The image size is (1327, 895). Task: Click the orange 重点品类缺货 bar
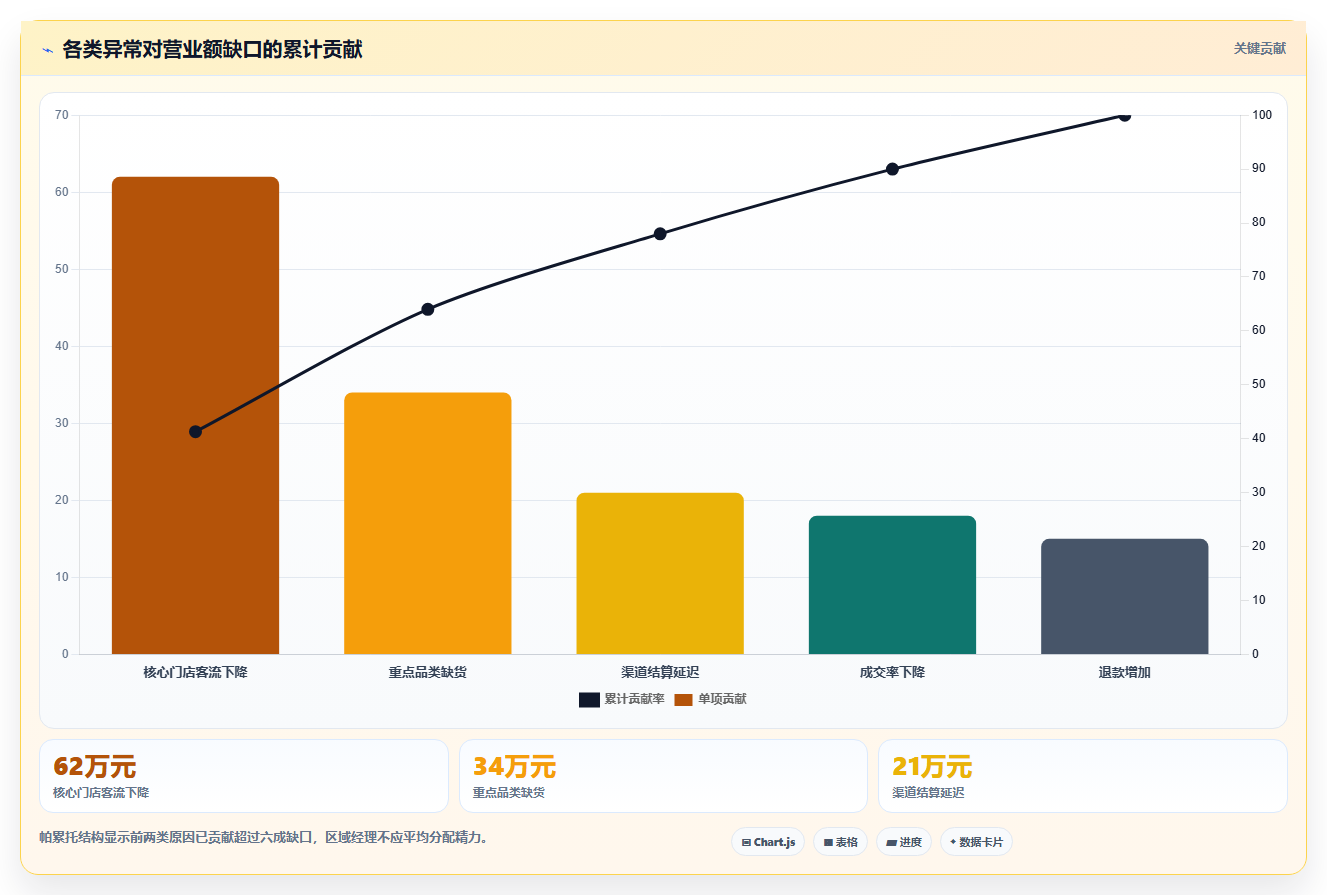coord(428,523)
